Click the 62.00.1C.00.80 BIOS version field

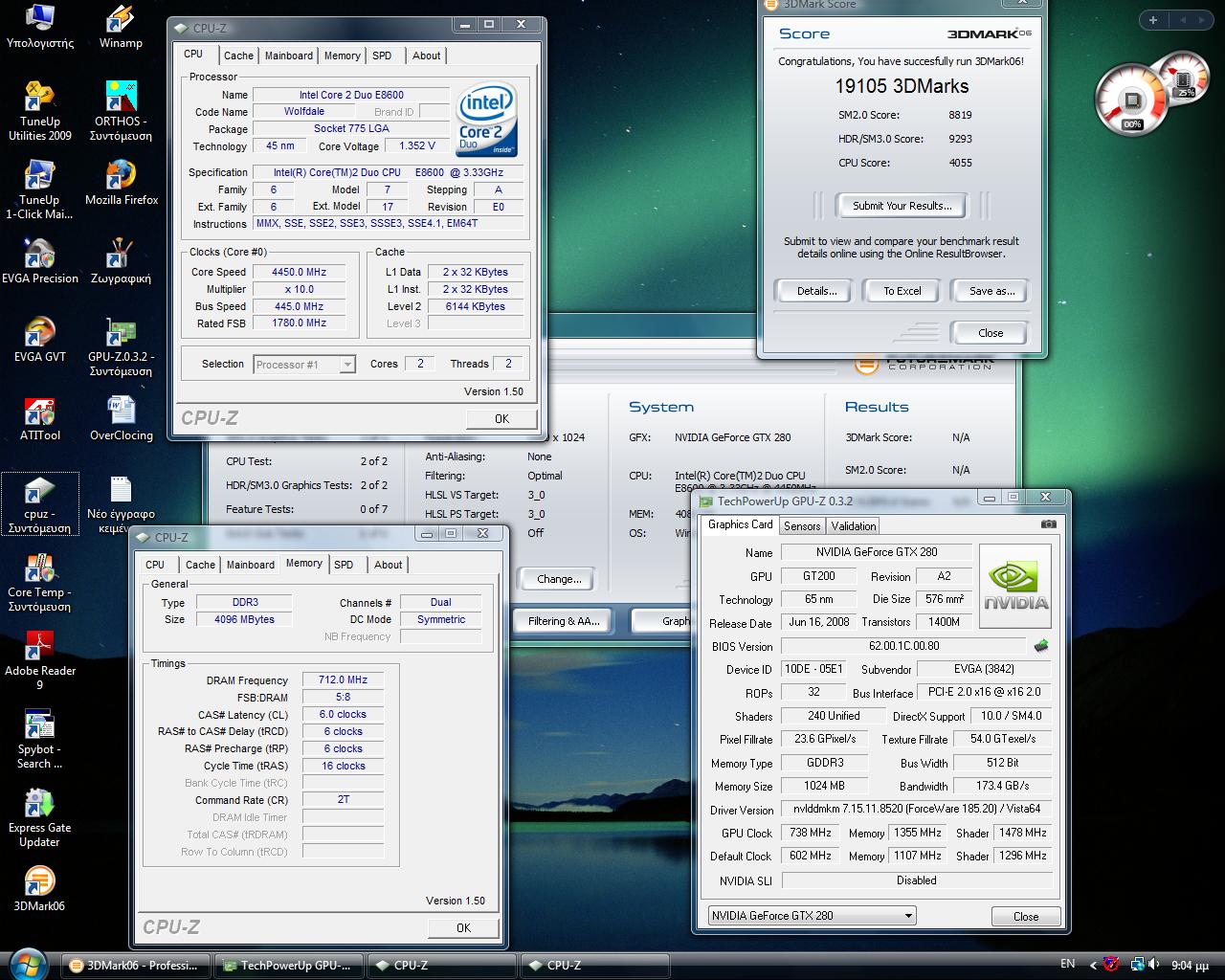pyautogui.click(x=903, y=646)
